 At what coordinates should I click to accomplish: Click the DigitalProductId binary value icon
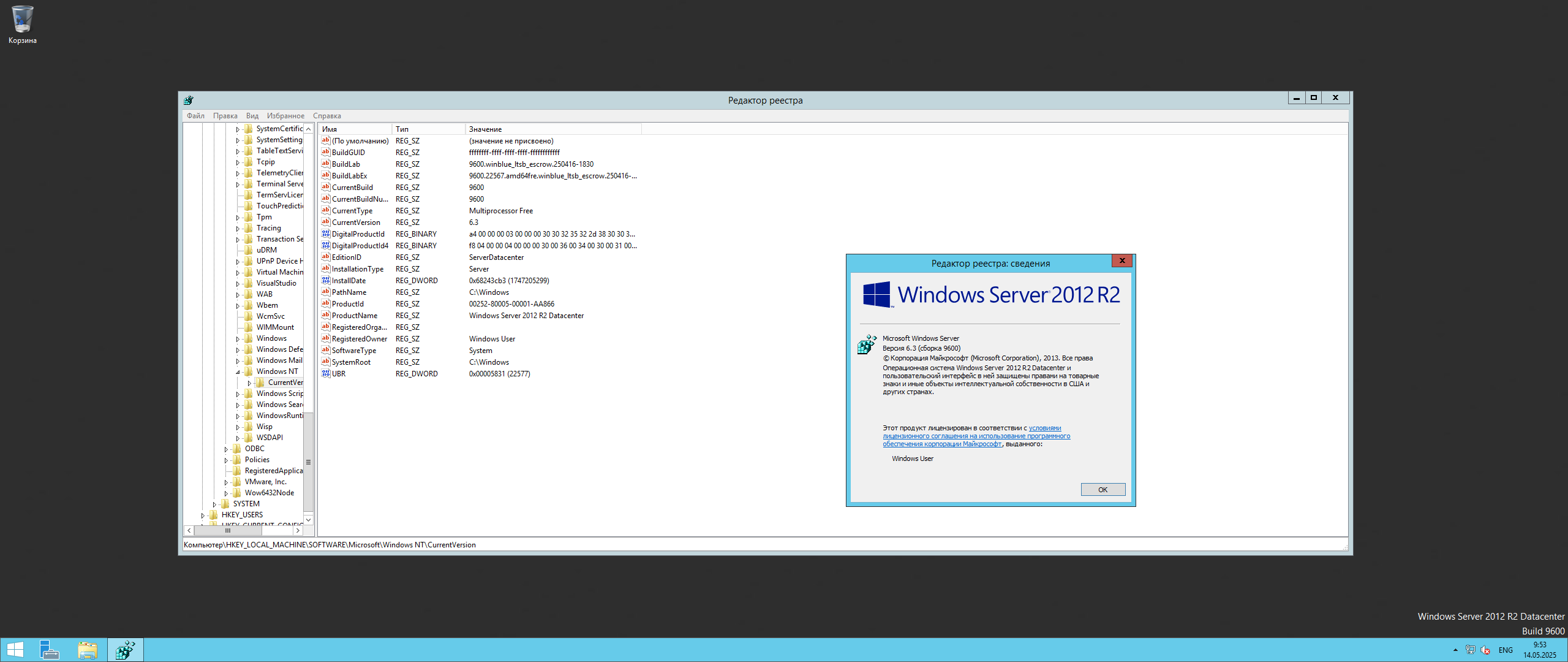click(x=326, y=234)
